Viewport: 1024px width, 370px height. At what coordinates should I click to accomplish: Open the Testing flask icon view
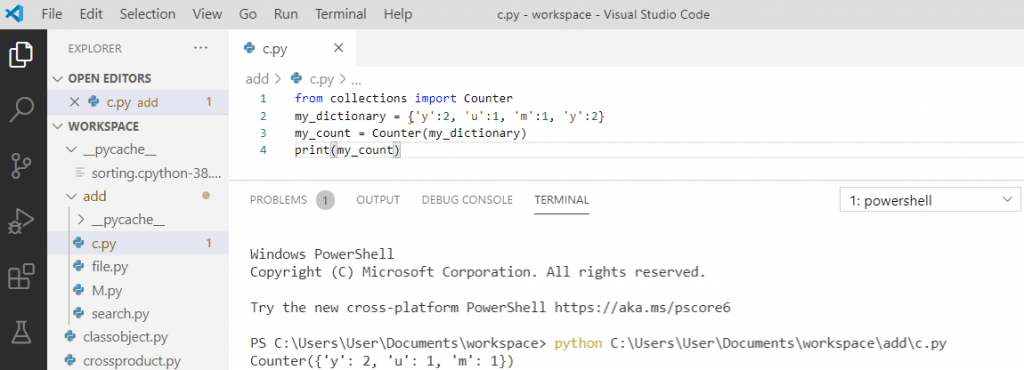22,332
